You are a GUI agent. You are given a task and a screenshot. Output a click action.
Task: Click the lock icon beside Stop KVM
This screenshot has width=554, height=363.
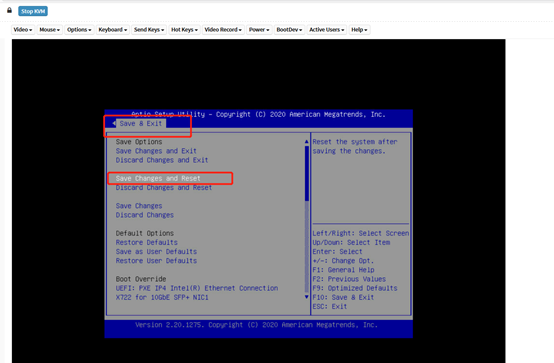10,10
